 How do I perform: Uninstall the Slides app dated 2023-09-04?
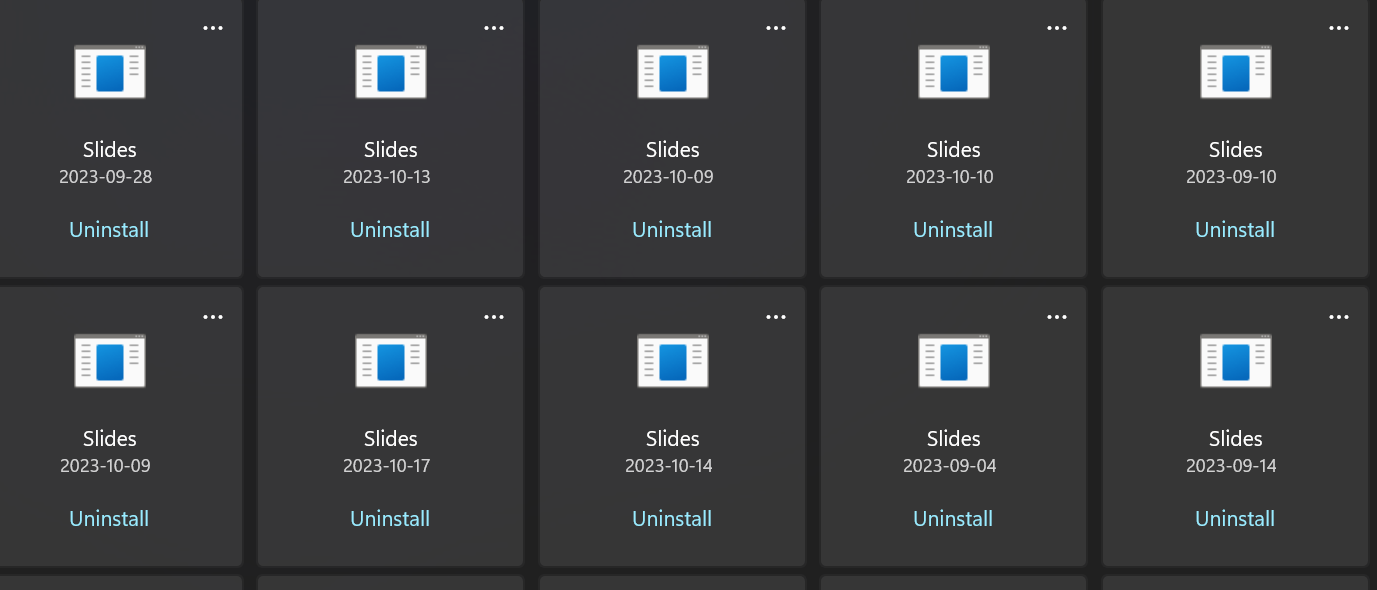coord(953,519)
